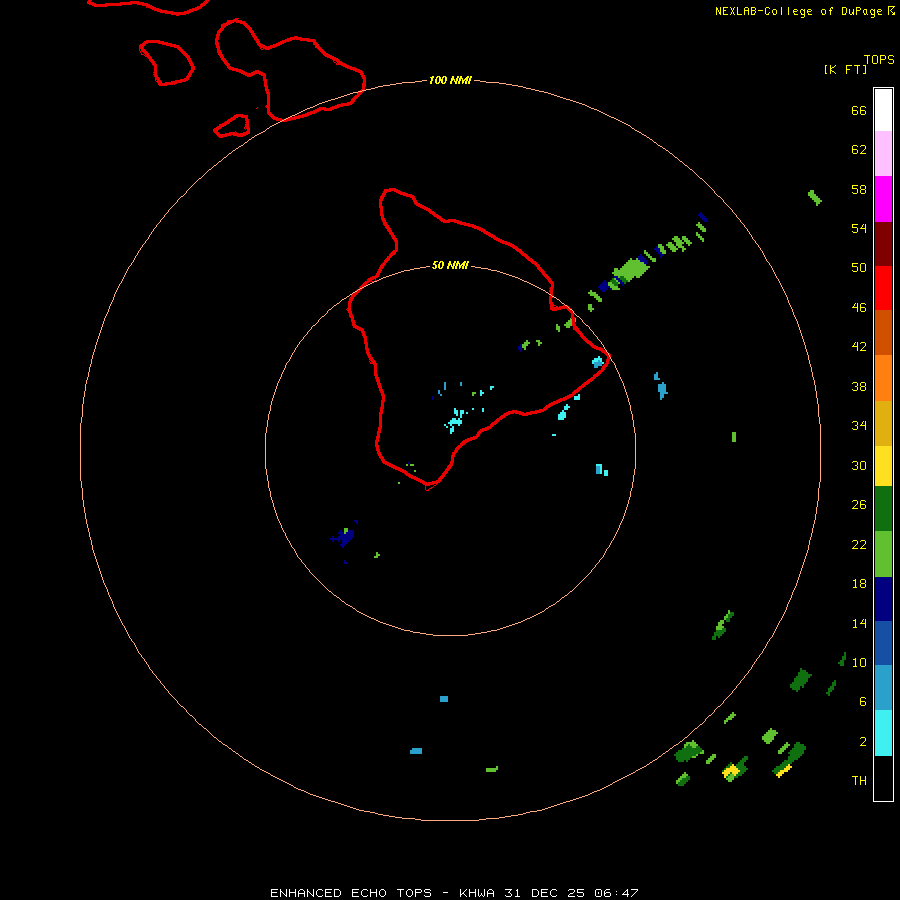Click the '22' legend value

pyautogui.click(x=859, y=545)
